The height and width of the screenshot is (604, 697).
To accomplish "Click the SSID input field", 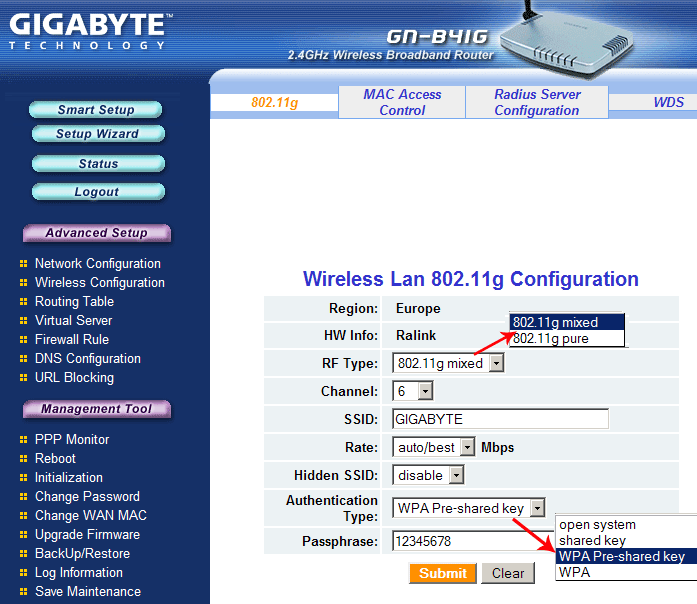I will click(501, 419).
